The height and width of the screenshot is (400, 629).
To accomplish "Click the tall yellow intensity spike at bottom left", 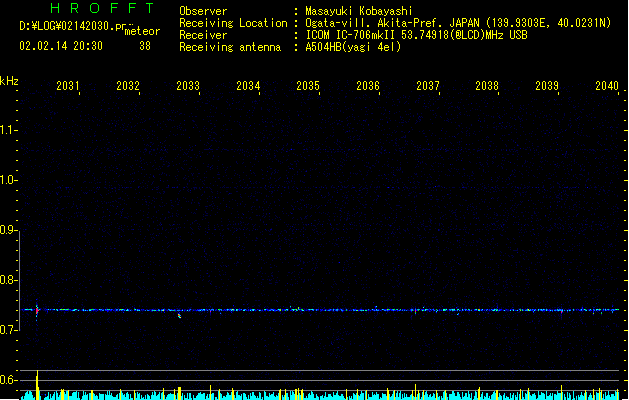I will 37,385.
